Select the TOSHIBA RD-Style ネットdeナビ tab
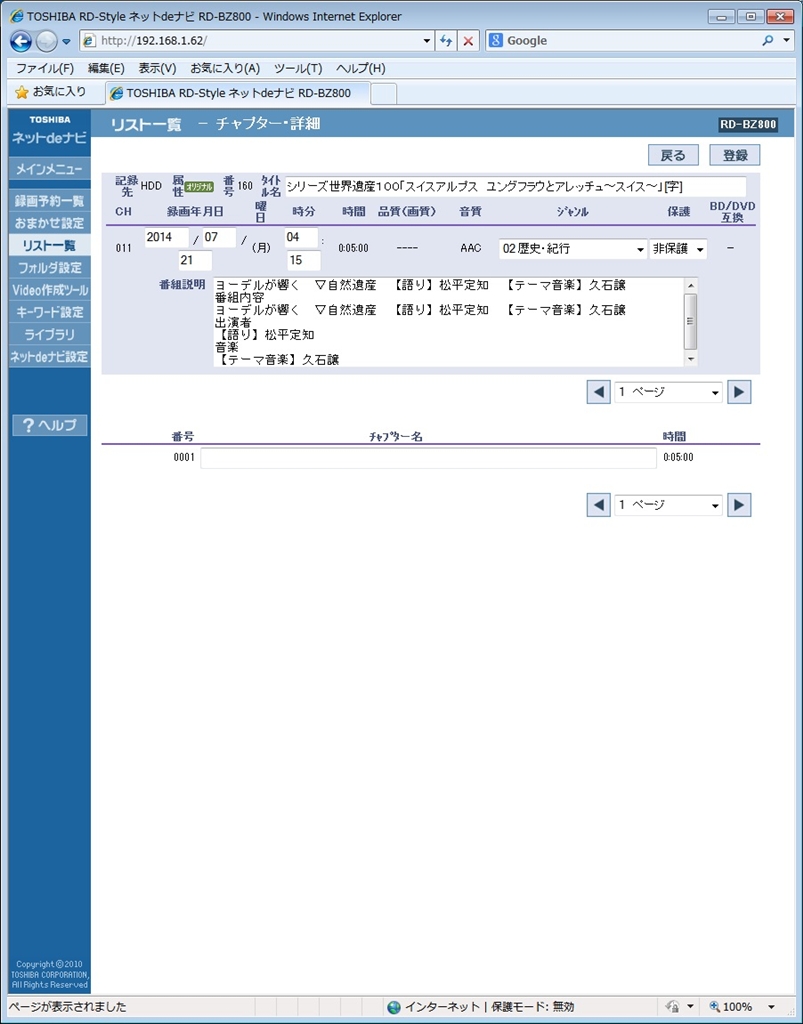The width and height of the screenshot is (803, 1024). (238, 93)
